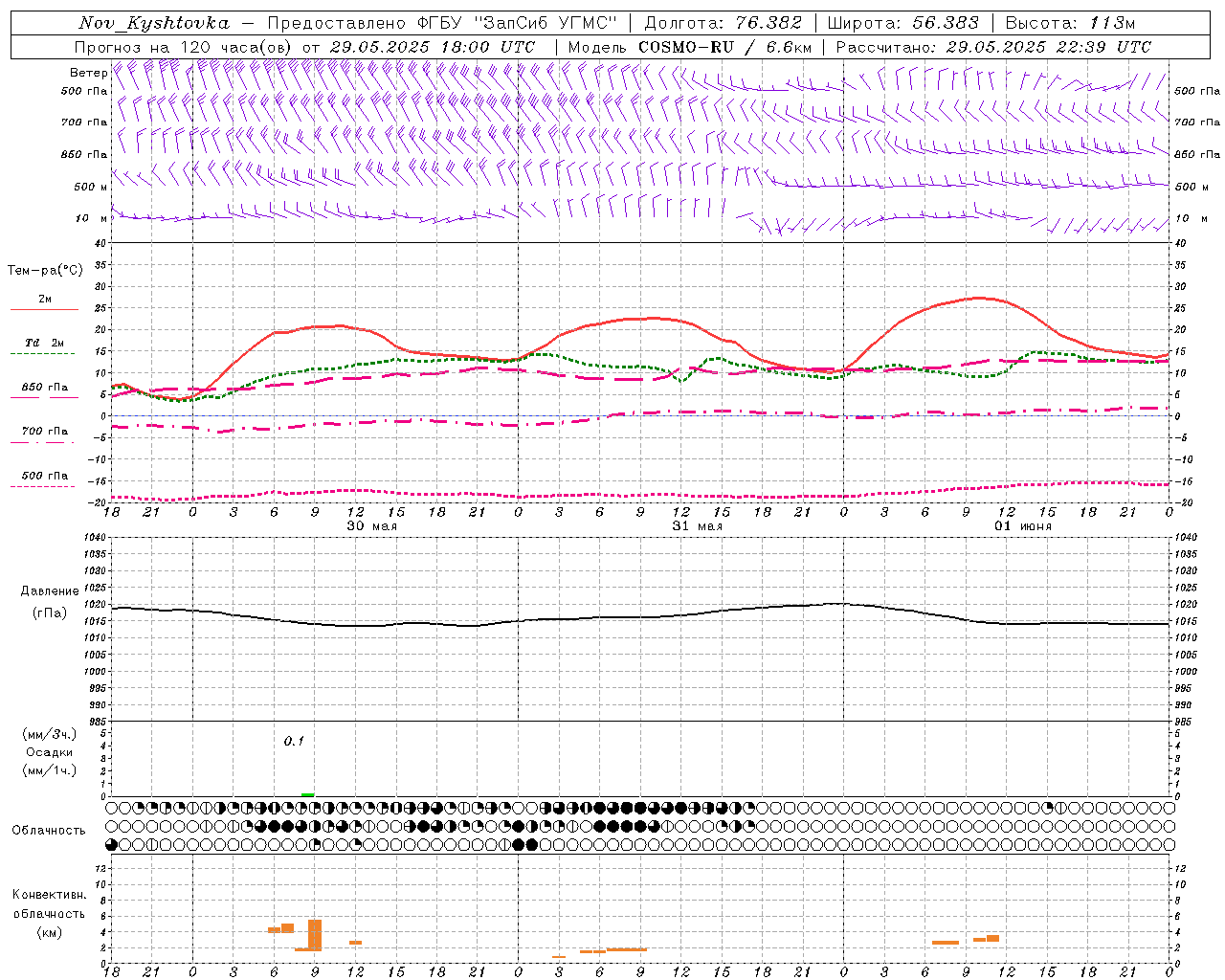
Task: Click the Давление pressure panel label
Action: pyautogui.click(x=50, y=591)
